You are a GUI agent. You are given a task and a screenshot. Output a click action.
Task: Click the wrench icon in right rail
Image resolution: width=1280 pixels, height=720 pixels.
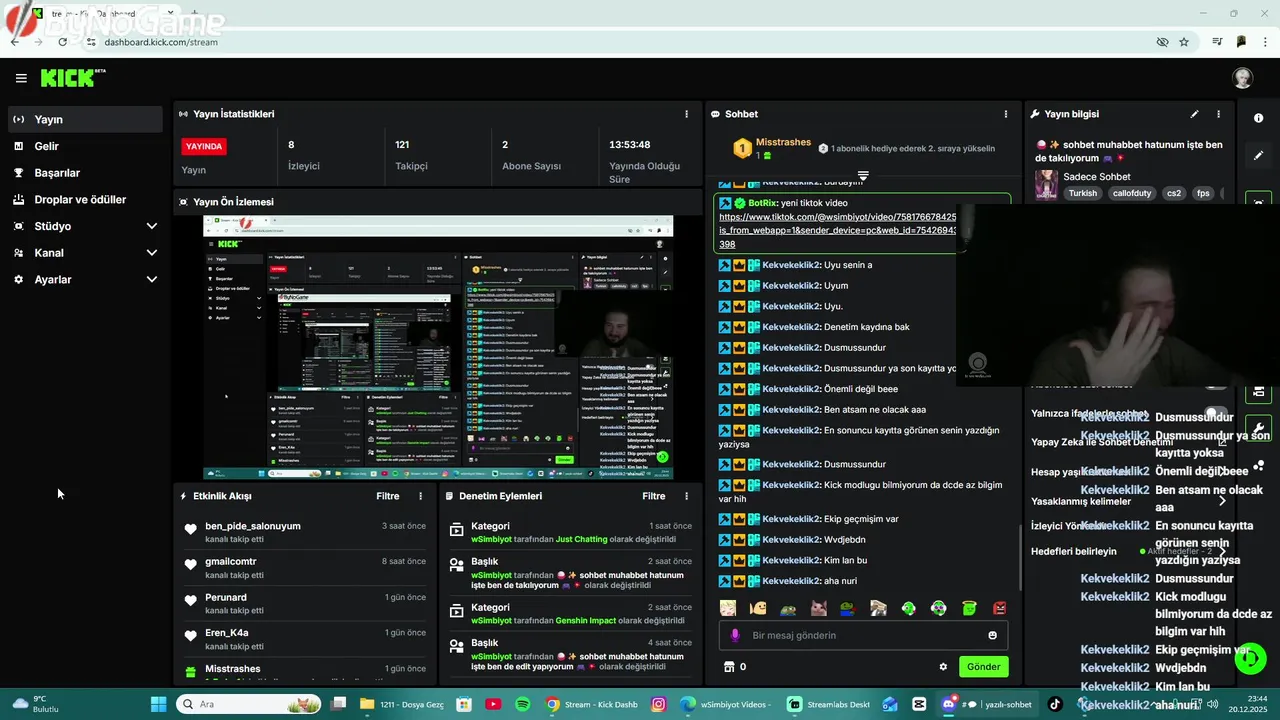pos(1258,428)
